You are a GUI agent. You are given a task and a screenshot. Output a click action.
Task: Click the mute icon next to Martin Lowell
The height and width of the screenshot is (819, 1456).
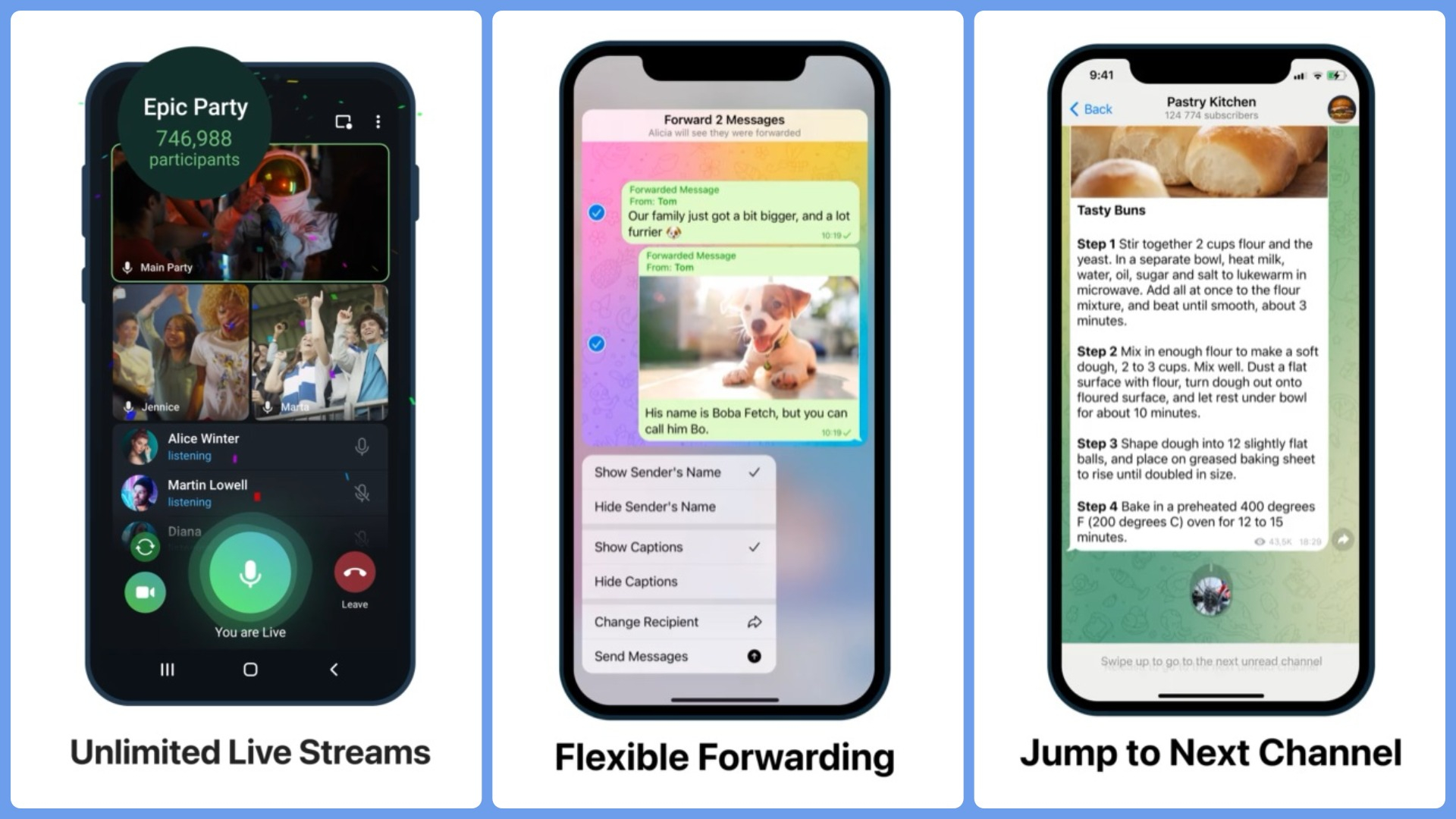pyautogui.click(x=363, y=491)
